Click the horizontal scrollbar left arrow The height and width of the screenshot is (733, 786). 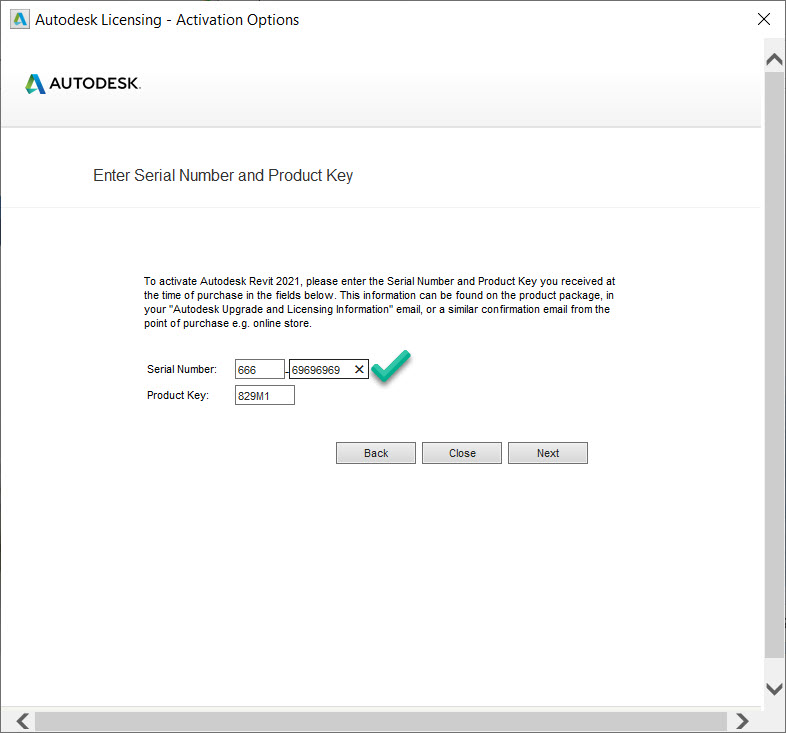pos(22,720)
